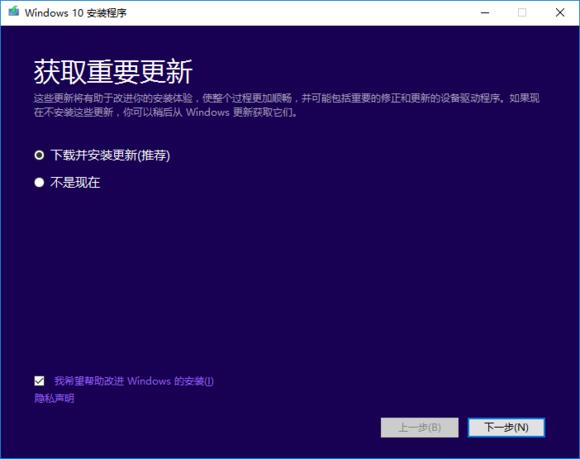Open the "隐私声明" link
Image resolution: width=580 pixels, height=459 pixels.
(54, 398)
